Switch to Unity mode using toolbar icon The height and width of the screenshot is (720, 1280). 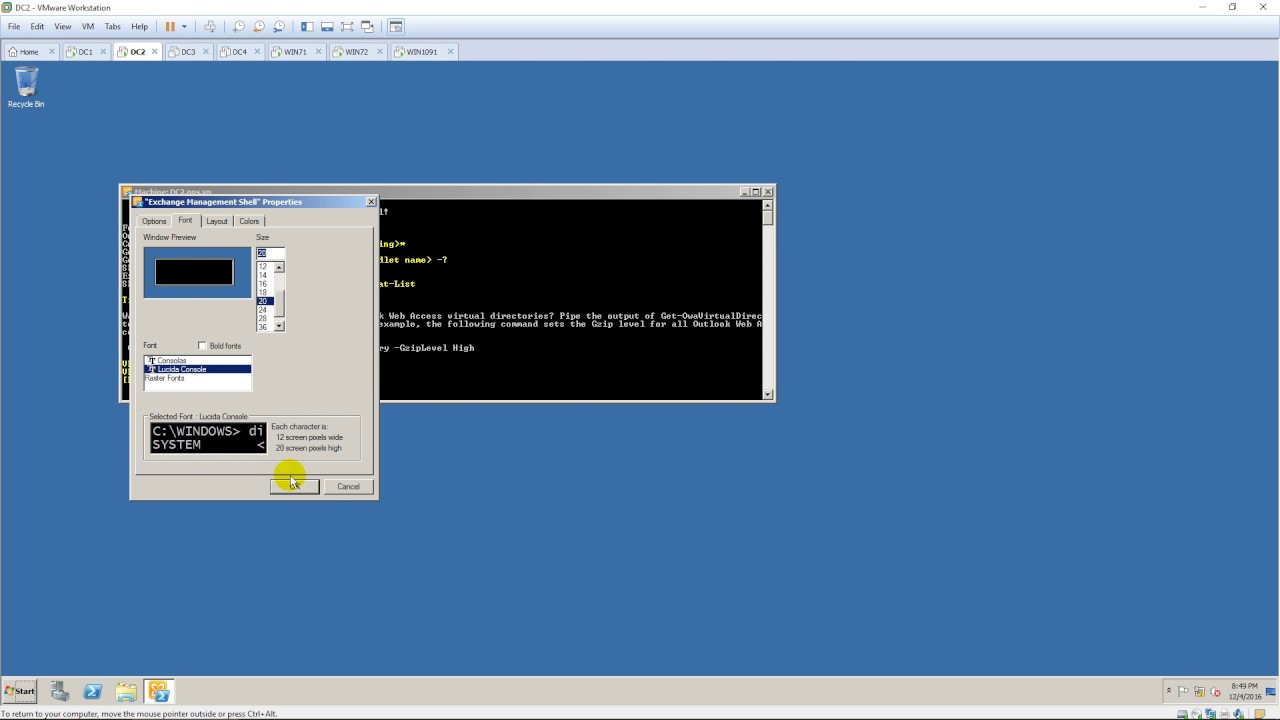pyautogui.click(x=367, y=26)
